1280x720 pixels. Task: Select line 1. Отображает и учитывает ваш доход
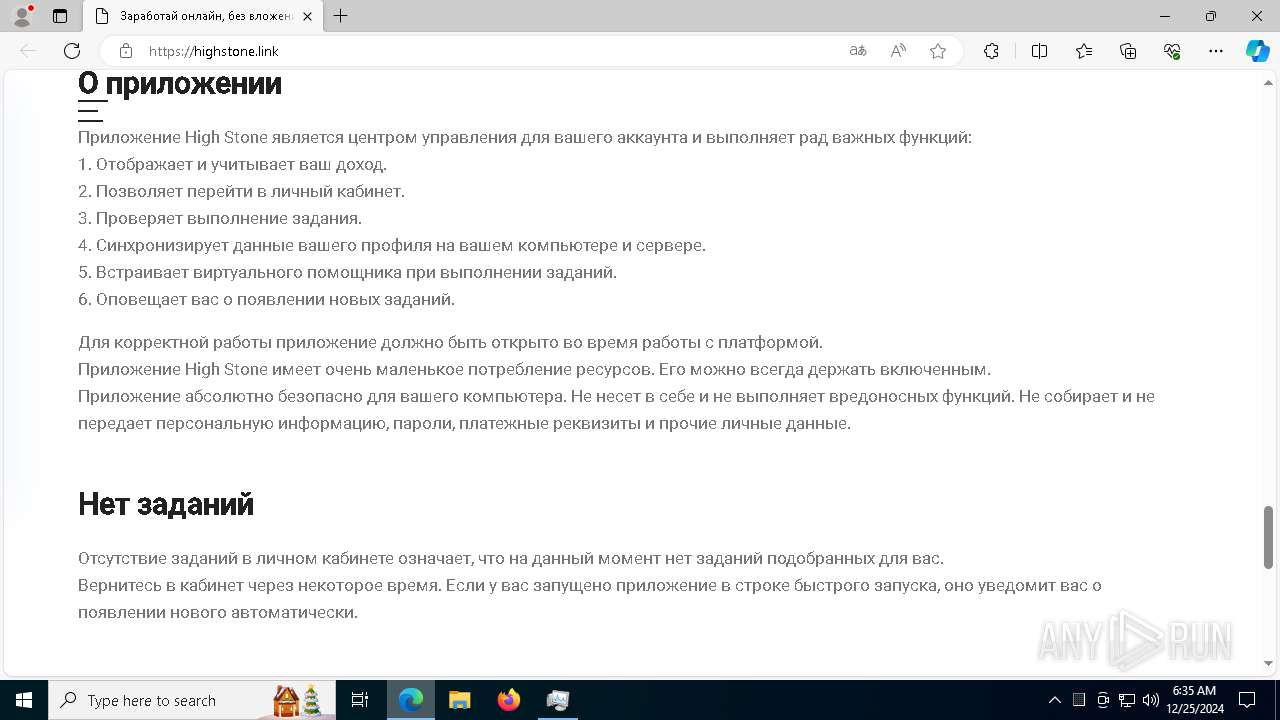click(232, 165)
